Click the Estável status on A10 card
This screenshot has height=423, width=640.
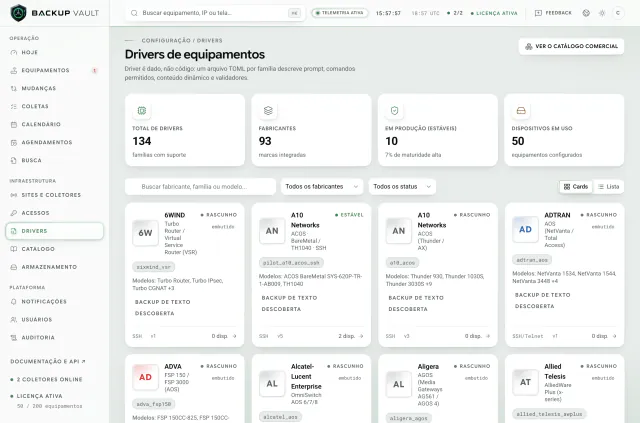tap(349, 215)
